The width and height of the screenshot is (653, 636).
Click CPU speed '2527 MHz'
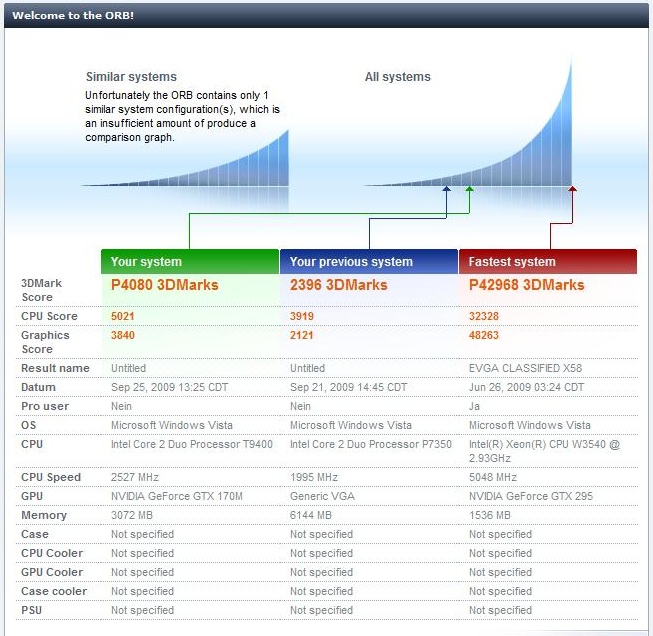pyautogui.click(x=135, y=477)
